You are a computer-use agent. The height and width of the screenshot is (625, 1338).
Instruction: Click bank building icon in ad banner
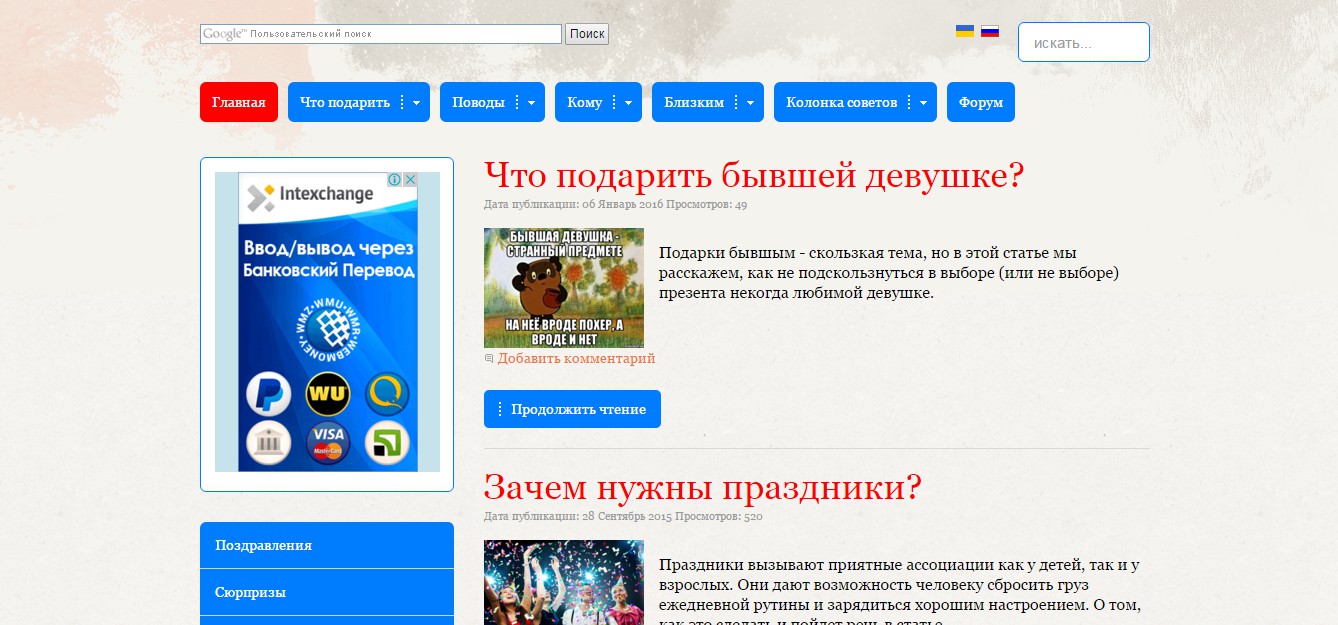268,443
